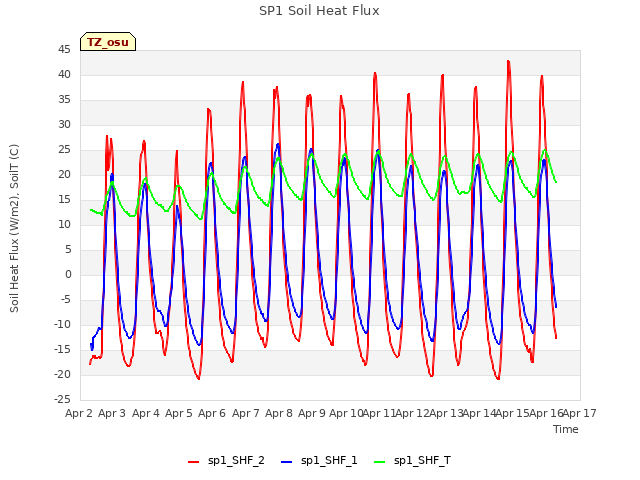Click the 40 y-axis tick label
This screenshot has height=480, width=640.
(64, 75)
